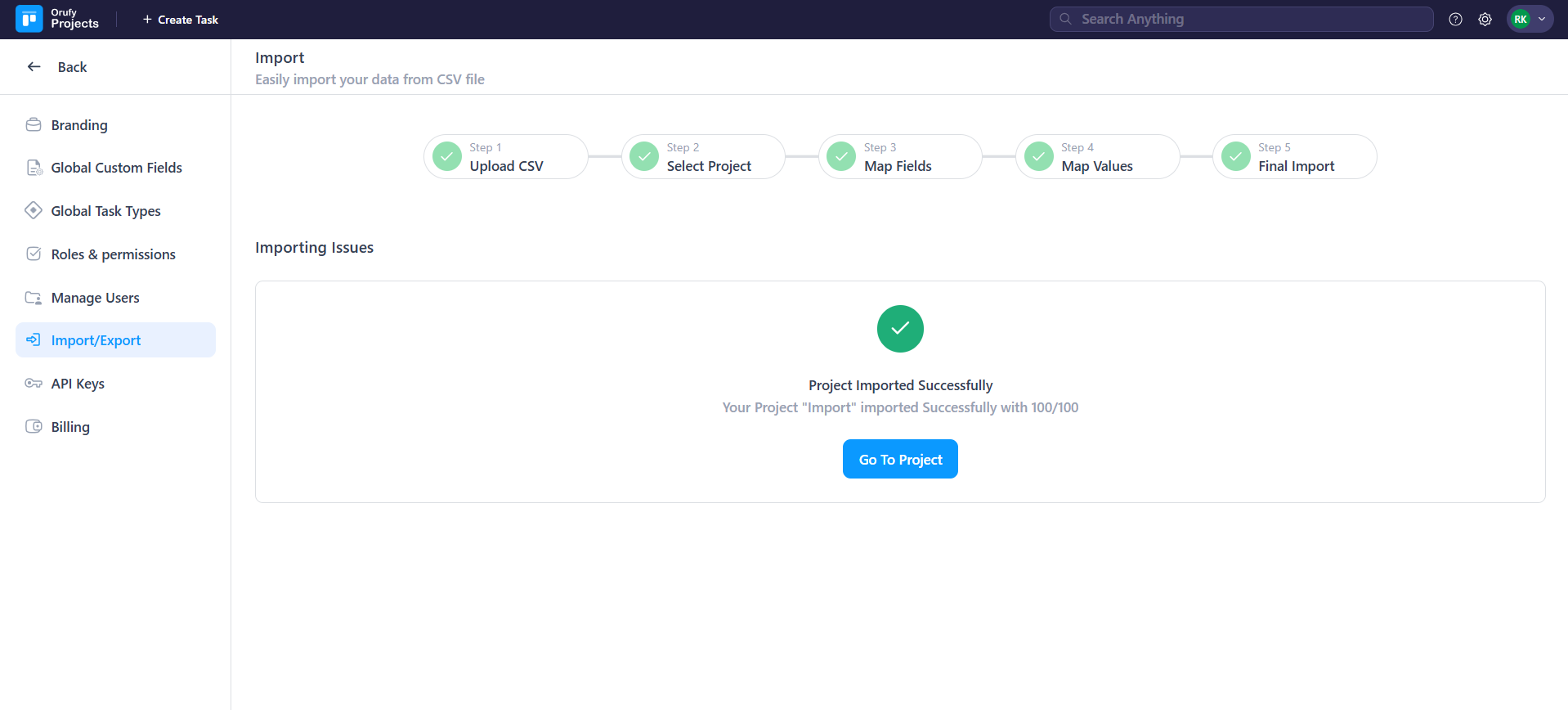Screen dimensions: 1568x710
Task: Open the Manage Users section
Action: pos(95,298)
